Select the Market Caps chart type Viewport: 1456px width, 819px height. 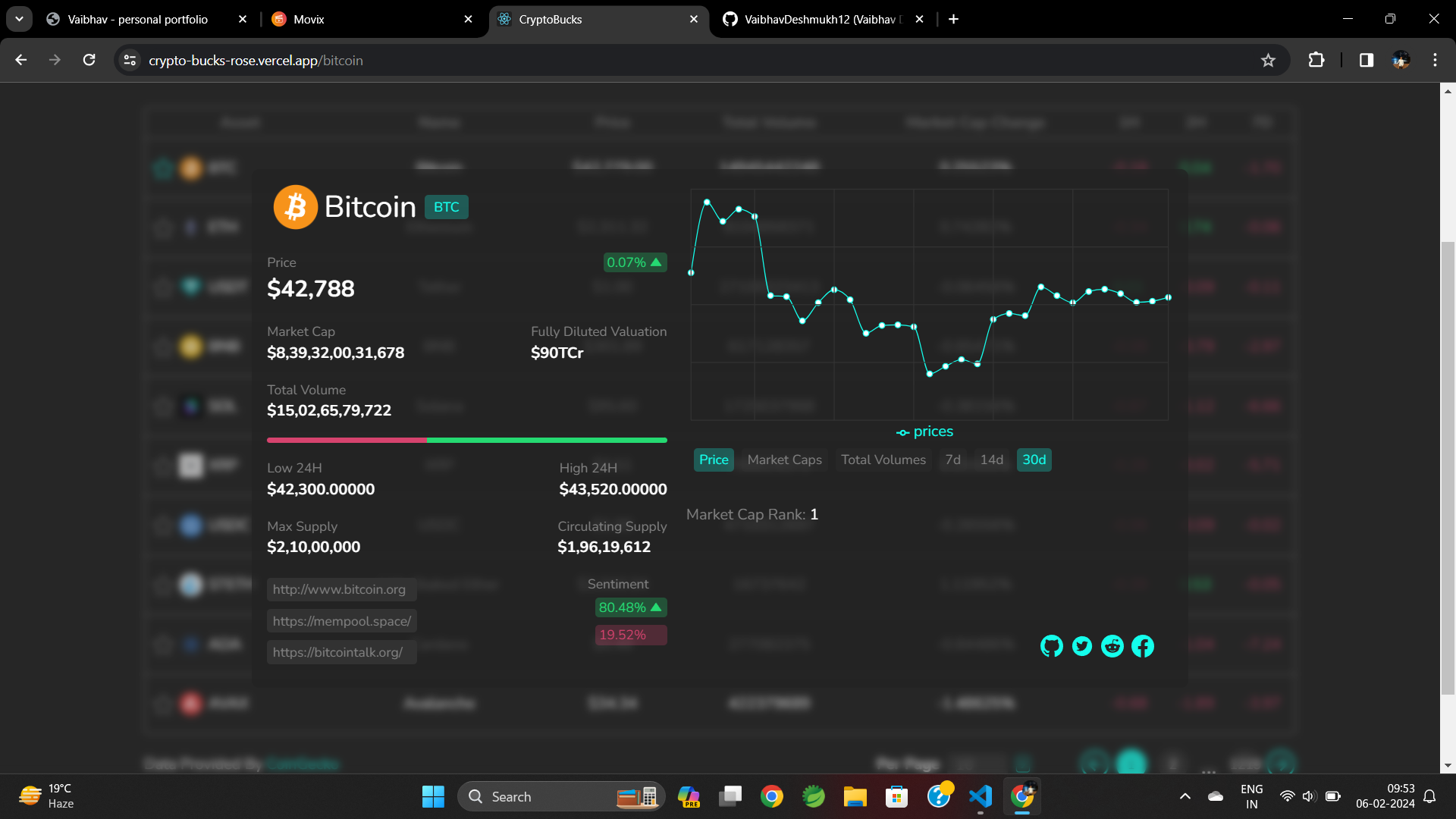784,460
